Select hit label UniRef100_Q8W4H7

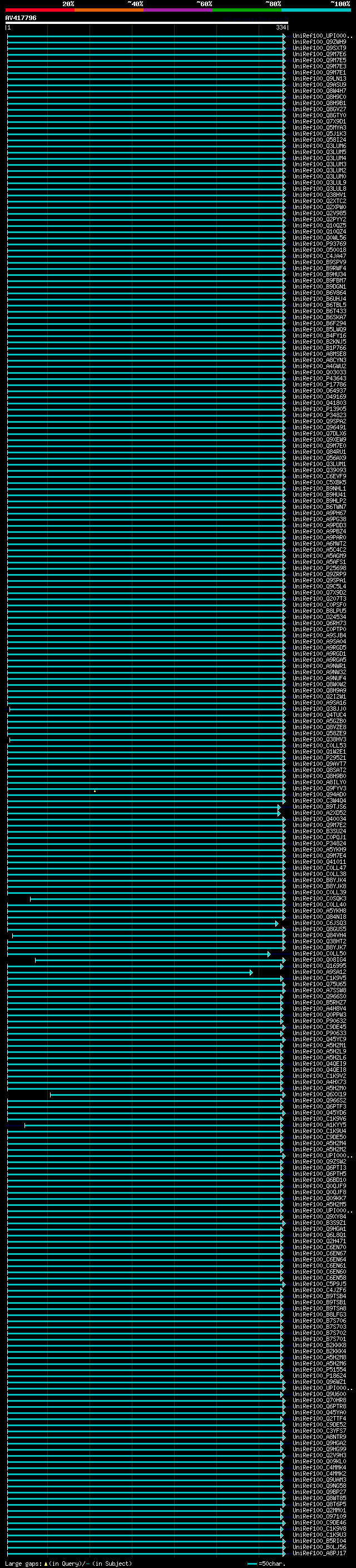(x=319, y=91)
